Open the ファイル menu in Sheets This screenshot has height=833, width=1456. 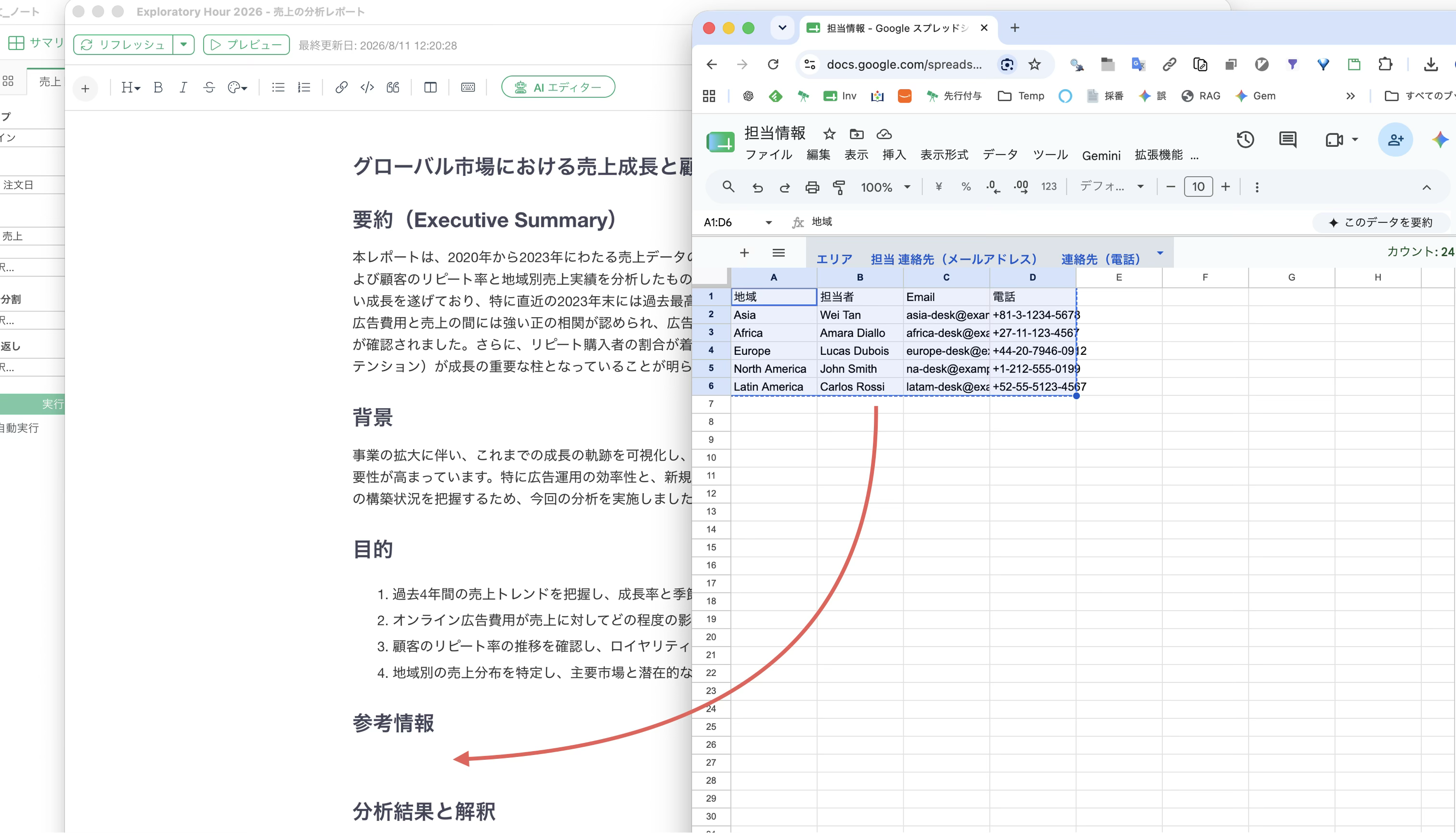768,155
